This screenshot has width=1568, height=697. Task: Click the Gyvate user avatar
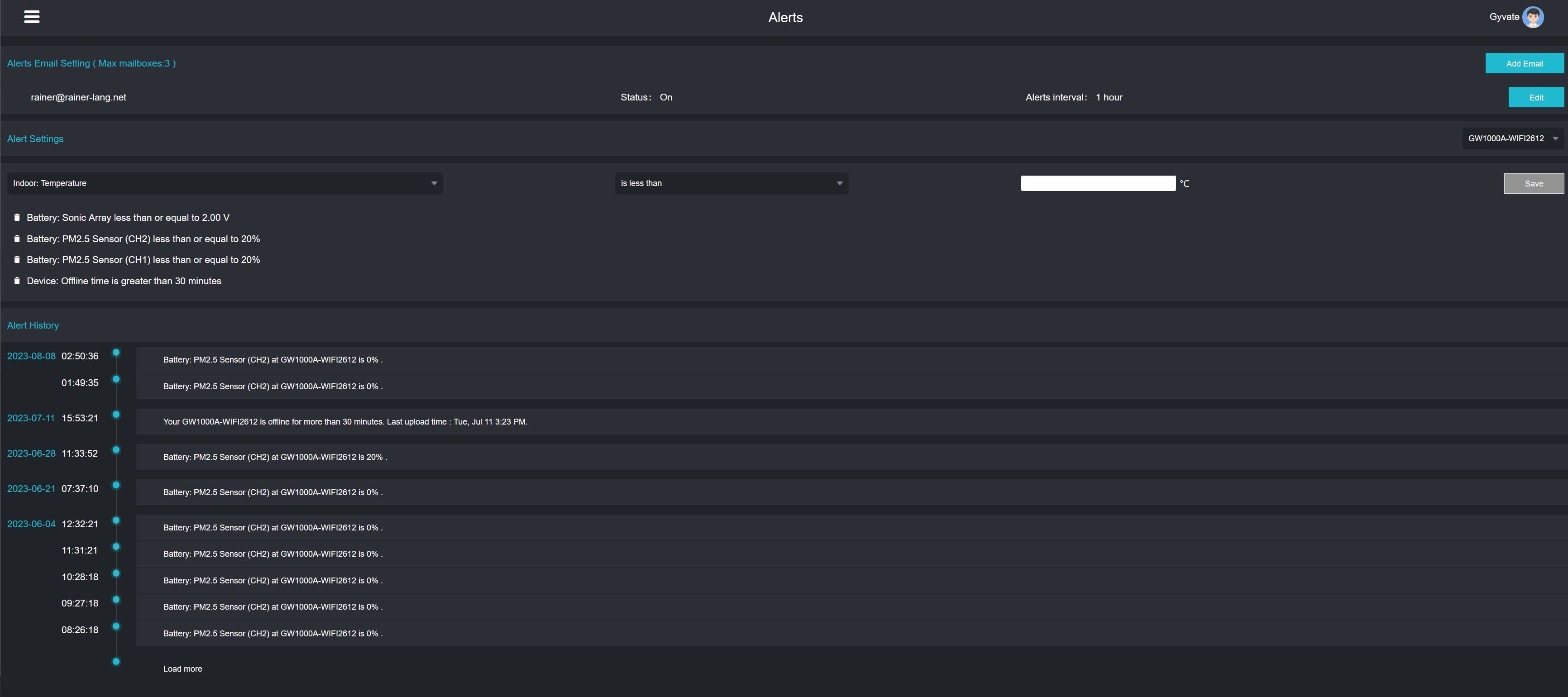pyautogui.click(x=1532, y=17)
